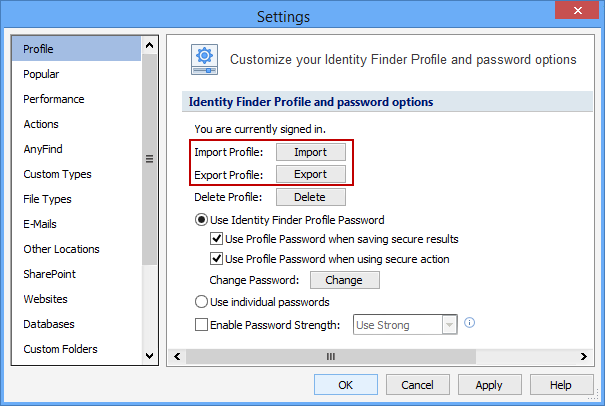Select the SharePoint settings category

tap(49, 274)
